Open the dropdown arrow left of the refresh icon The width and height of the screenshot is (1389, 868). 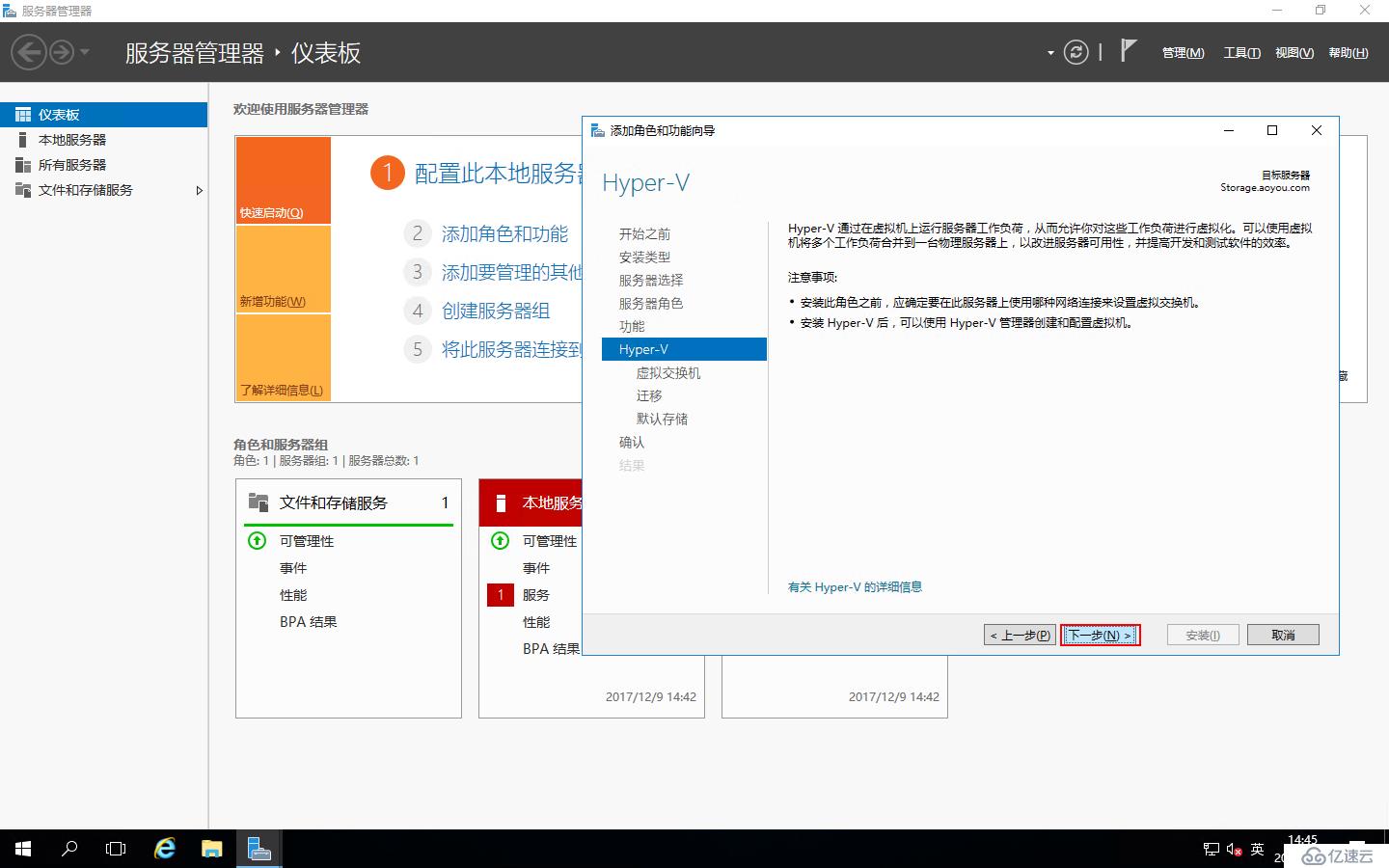coord(1050,53)
